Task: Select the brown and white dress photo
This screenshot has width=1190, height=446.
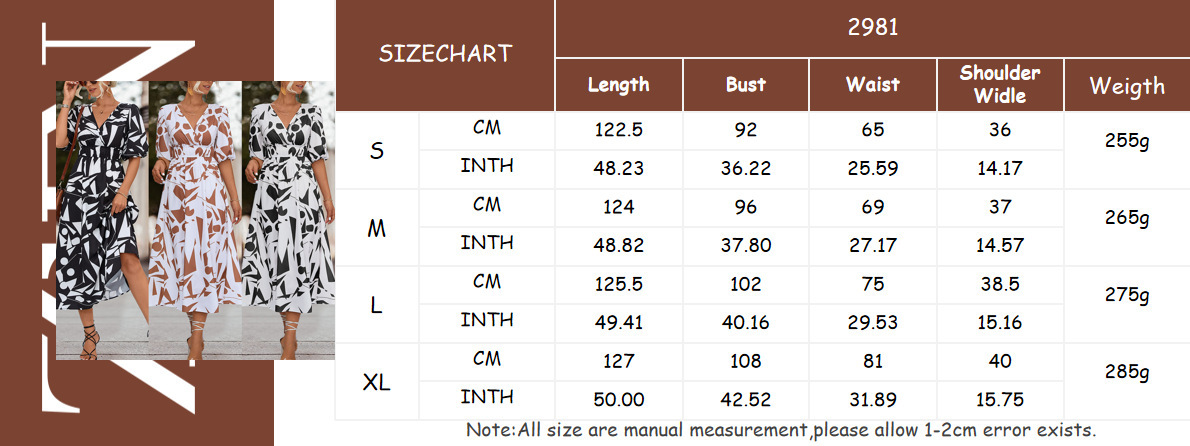Action: (x=195, y=220)
